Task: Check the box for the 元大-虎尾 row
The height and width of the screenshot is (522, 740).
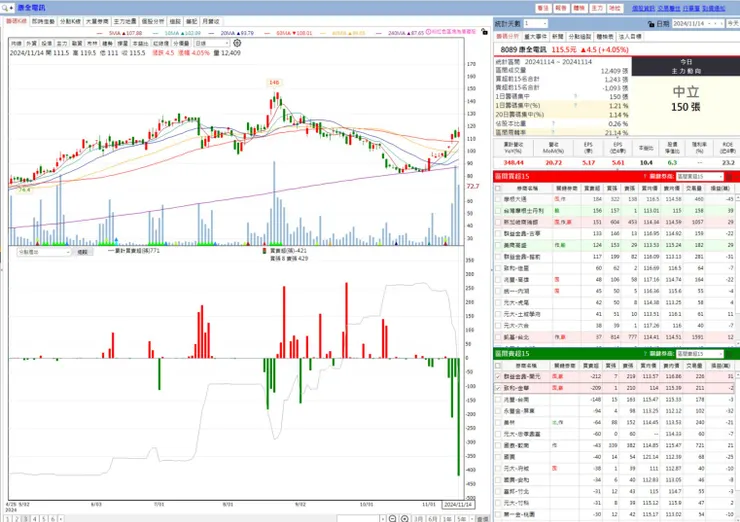Action: (498, 303)
